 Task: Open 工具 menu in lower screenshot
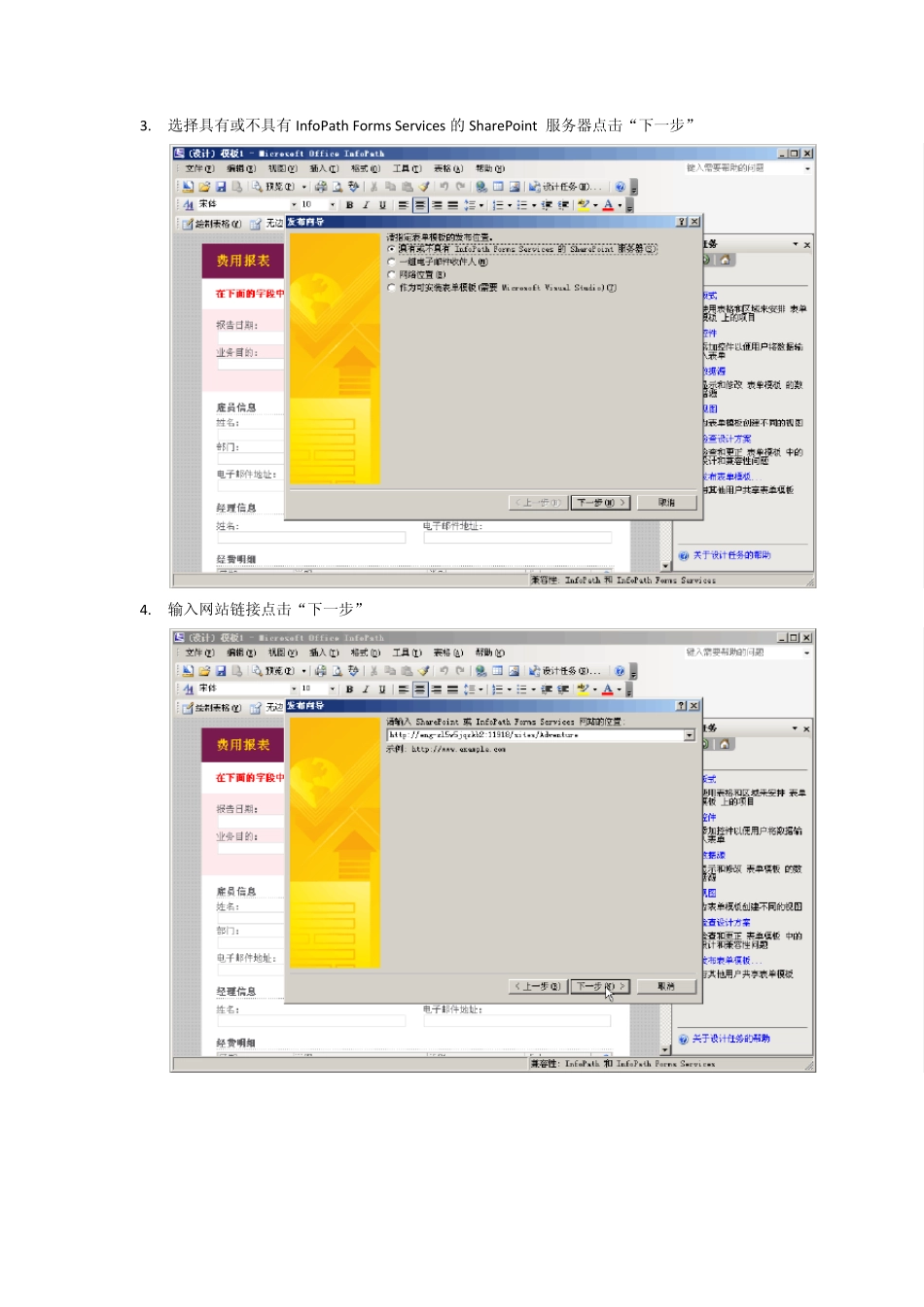click(408, 653)
